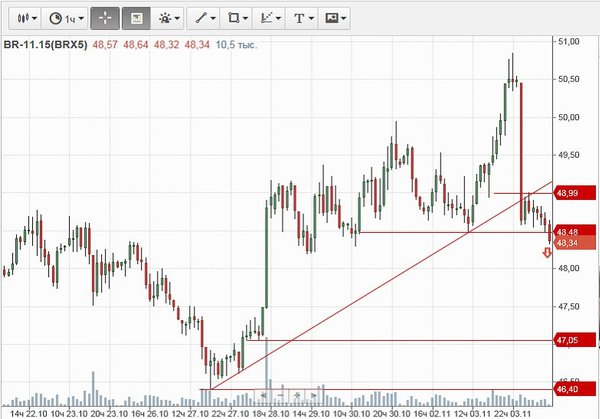
Task: Select the text annotation tool
Action: click(302, 18)
